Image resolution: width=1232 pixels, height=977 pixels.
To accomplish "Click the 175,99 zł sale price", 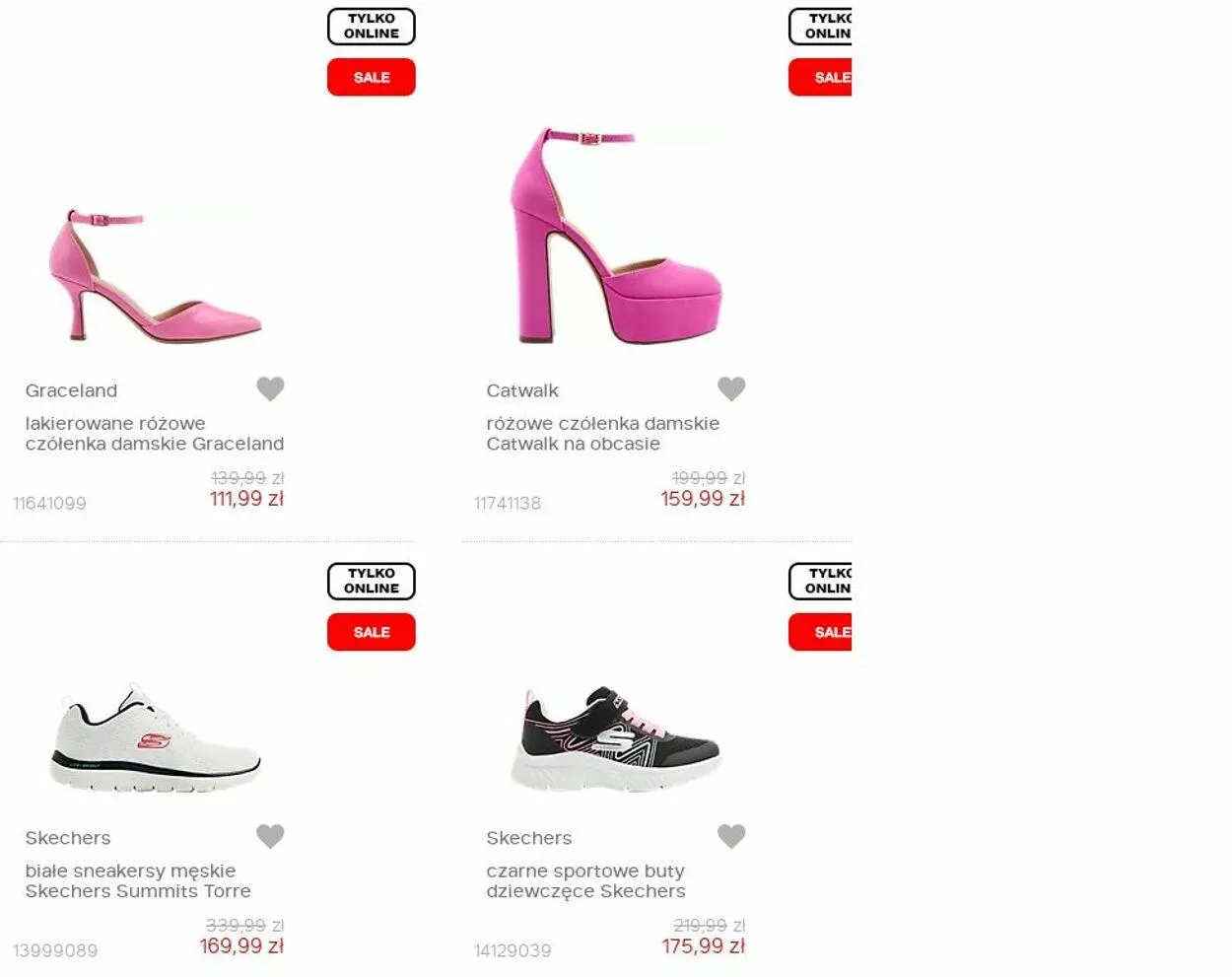I will tap(703, 946).
